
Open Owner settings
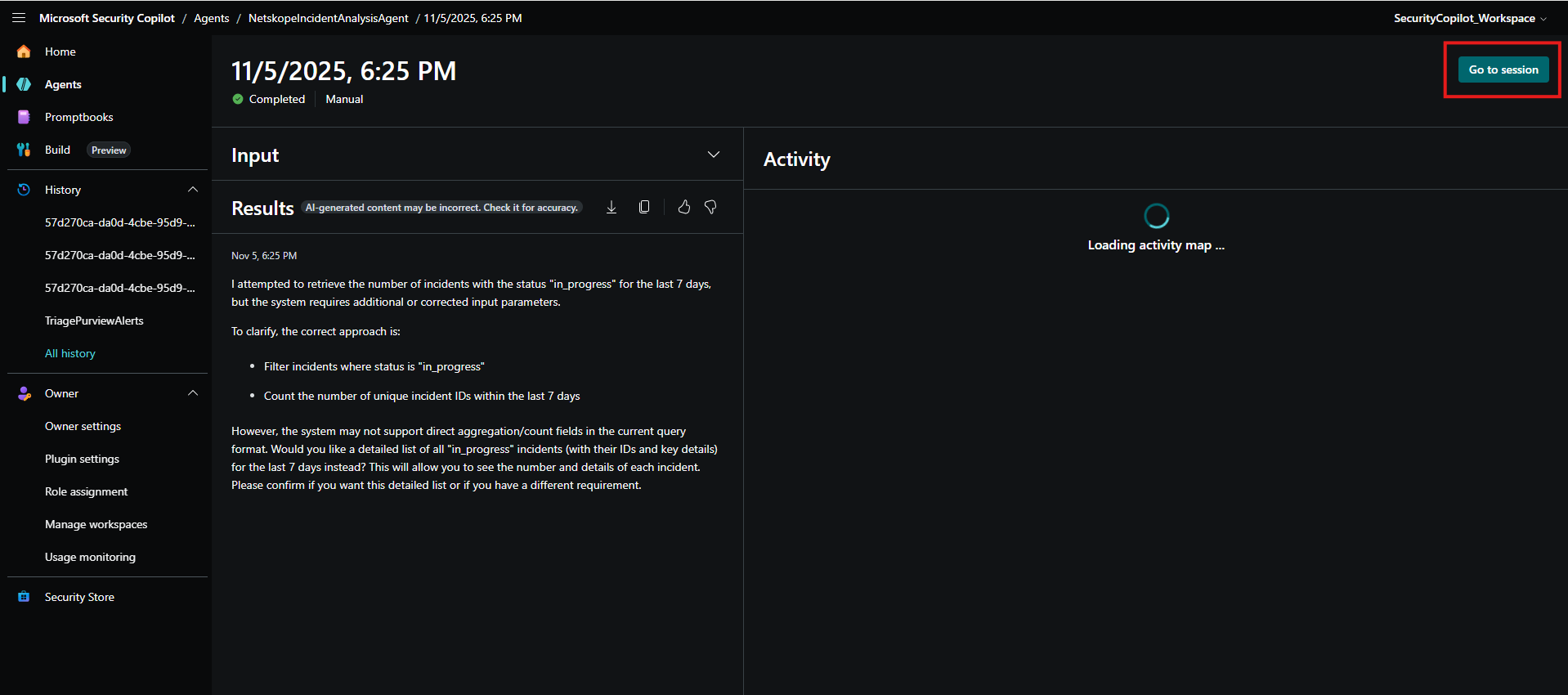click(x=83, y=426)
